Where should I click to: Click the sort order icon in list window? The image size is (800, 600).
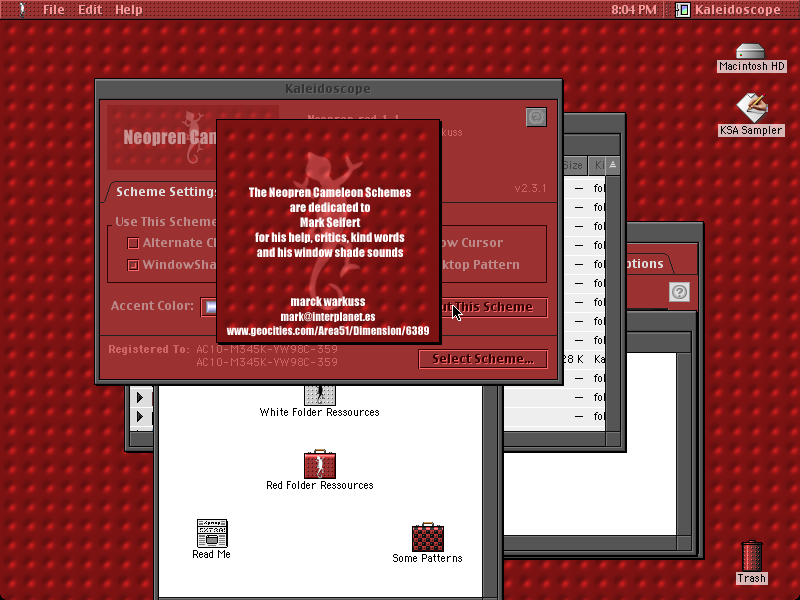[x=613, y=165]
